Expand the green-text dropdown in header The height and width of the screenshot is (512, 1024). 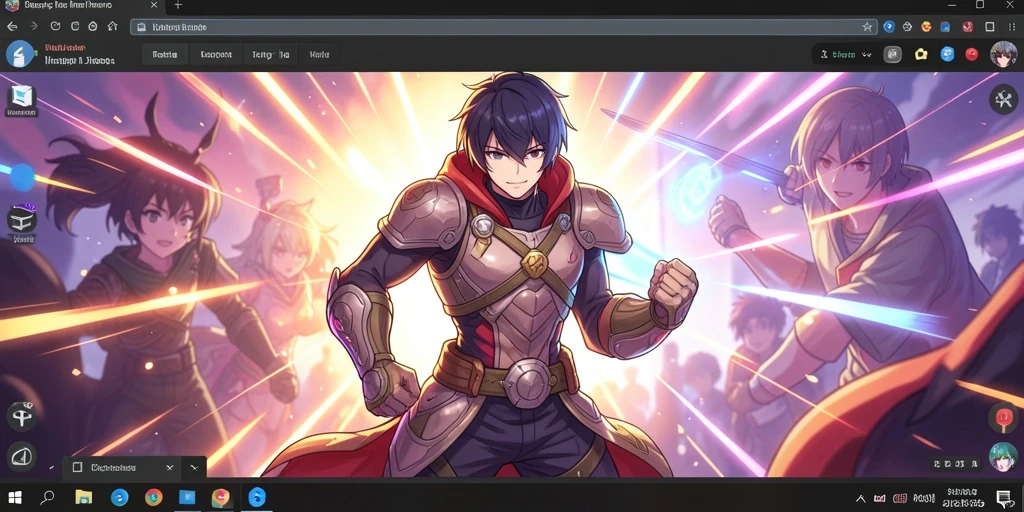coord(846,55)
